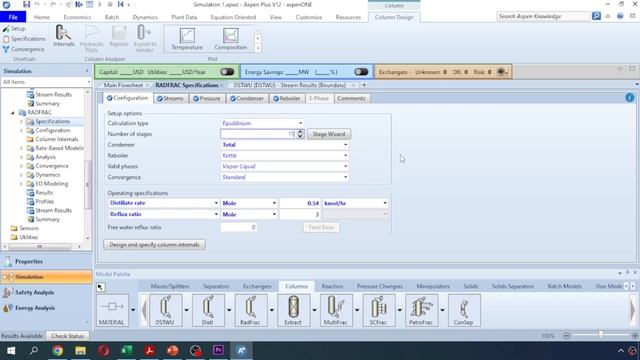Increase the number of stages with the spinner
Viewport: 640px width, 360px height.
(x=300, y=131)
